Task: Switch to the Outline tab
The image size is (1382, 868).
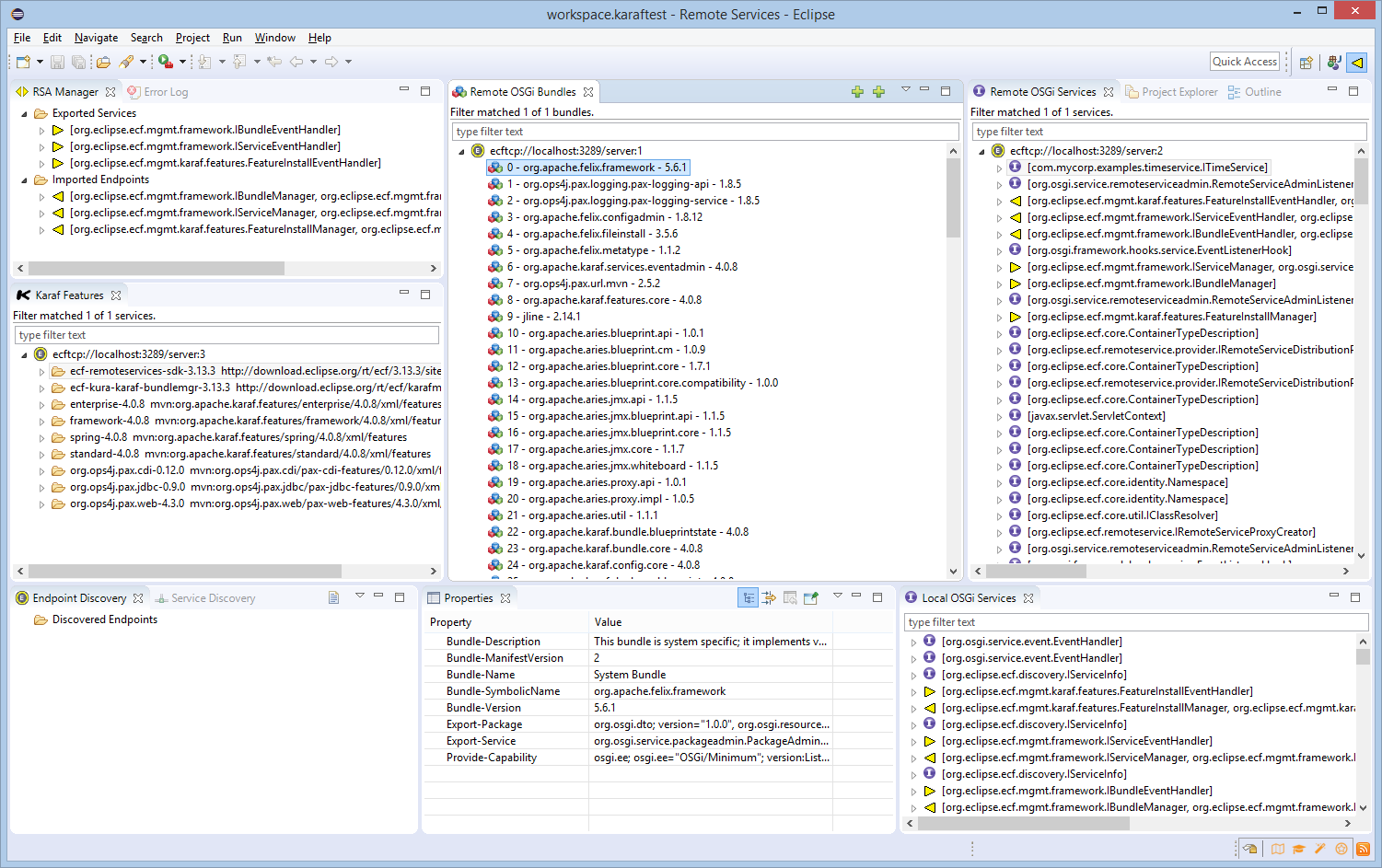Action: pyautogui.click(x=1254, y=92)
